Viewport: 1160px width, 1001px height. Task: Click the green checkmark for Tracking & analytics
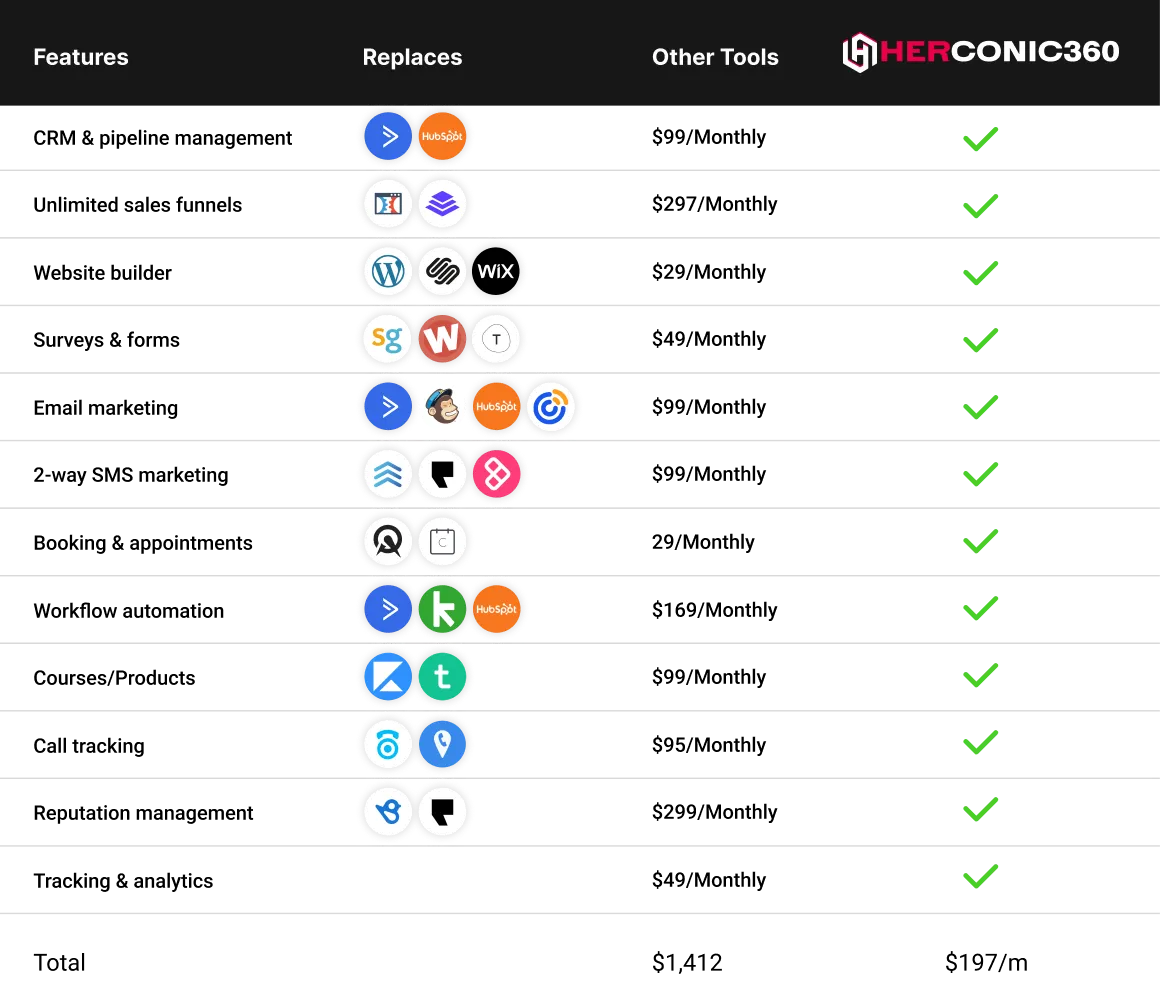click(980, 876)
